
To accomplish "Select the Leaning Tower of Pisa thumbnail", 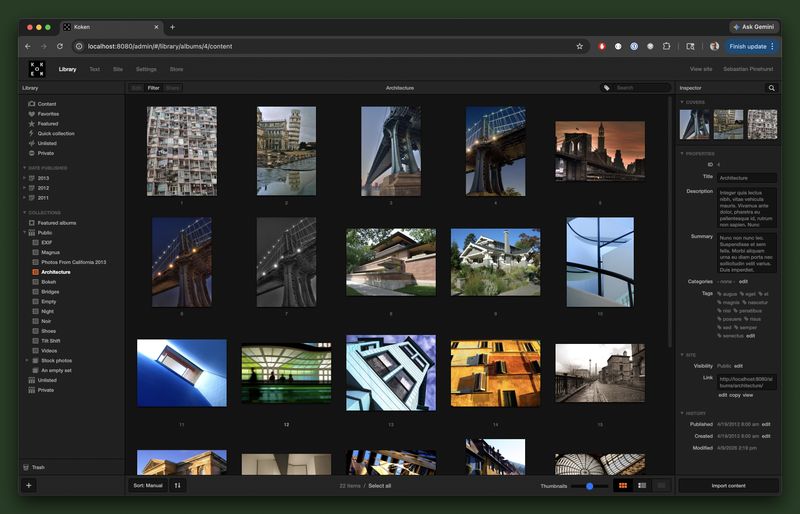I will click(286, 151).
